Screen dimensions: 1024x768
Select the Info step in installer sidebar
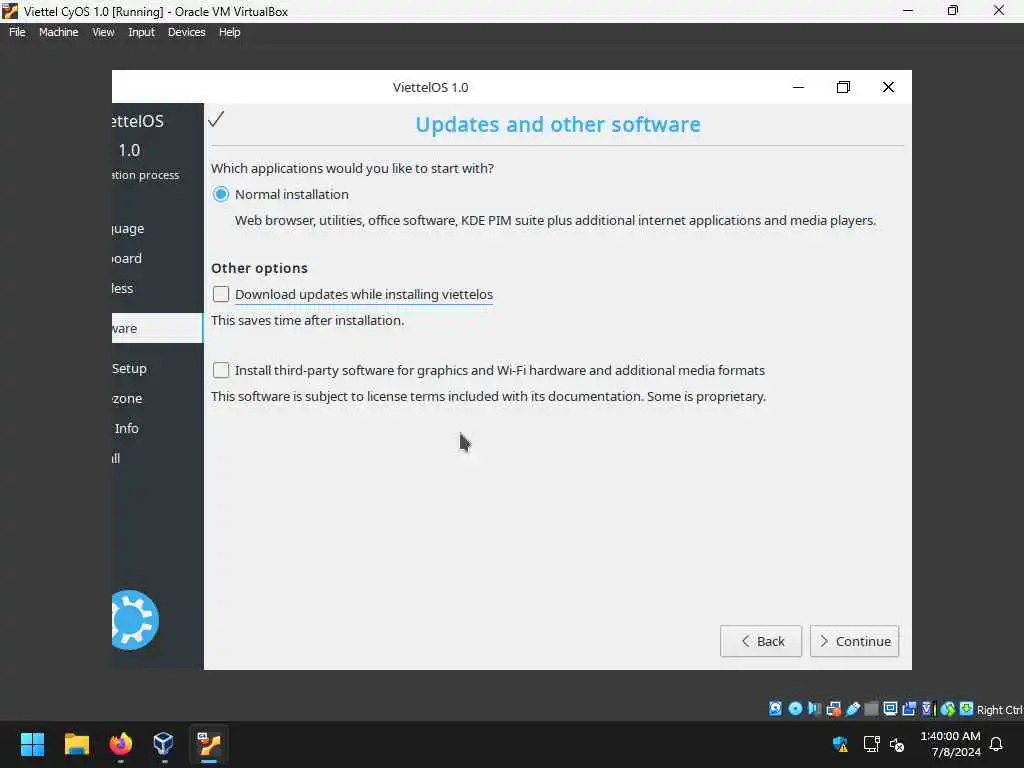127,428
